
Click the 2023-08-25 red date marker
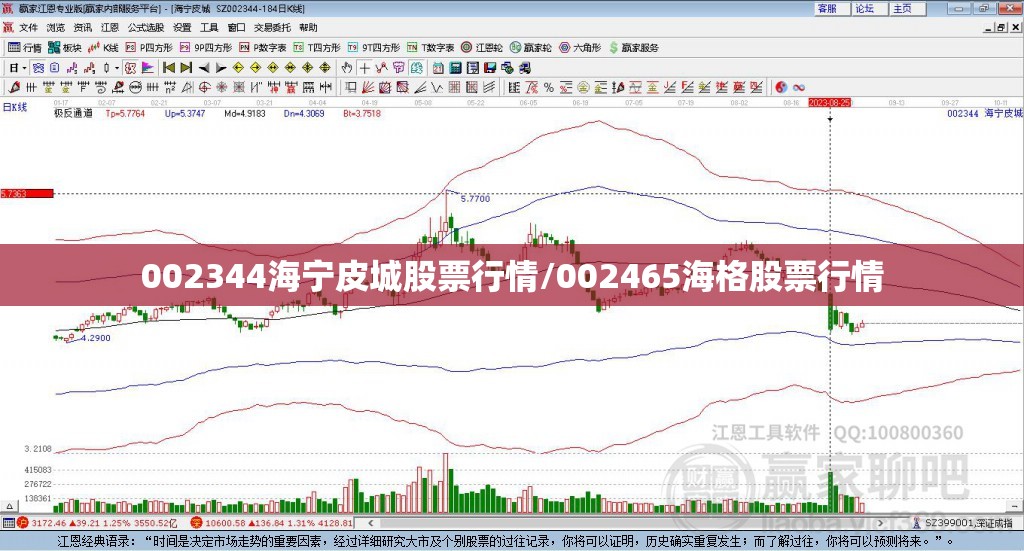829,102
